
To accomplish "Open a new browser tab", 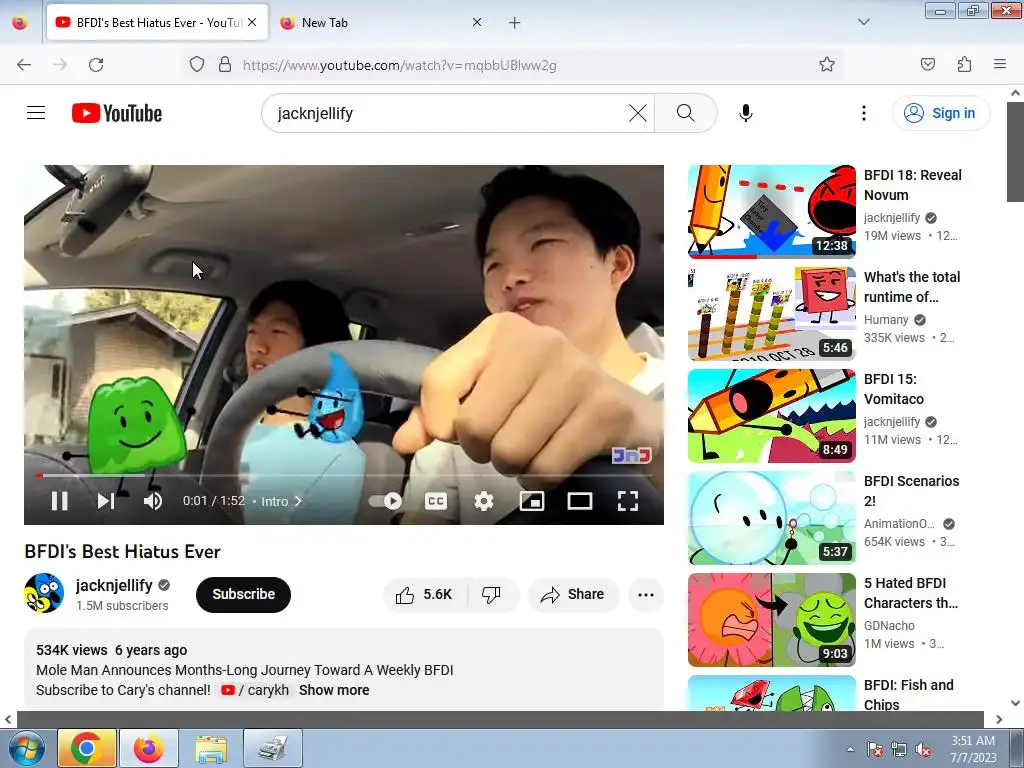I will [x=515, y=23].
